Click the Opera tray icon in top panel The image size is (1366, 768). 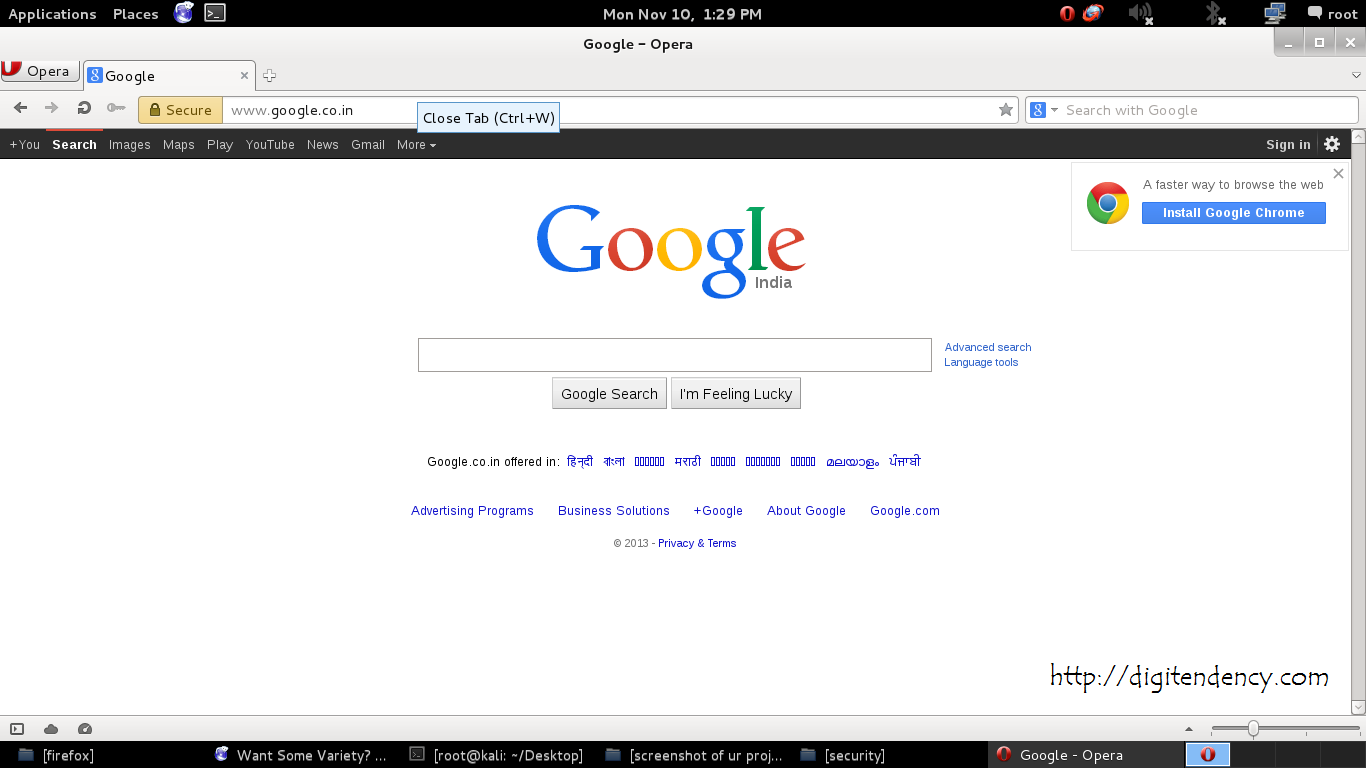point(1067,13)
